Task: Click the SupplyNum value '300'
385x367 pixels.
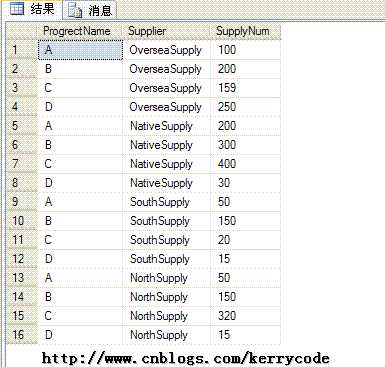Action: [246, 145]
